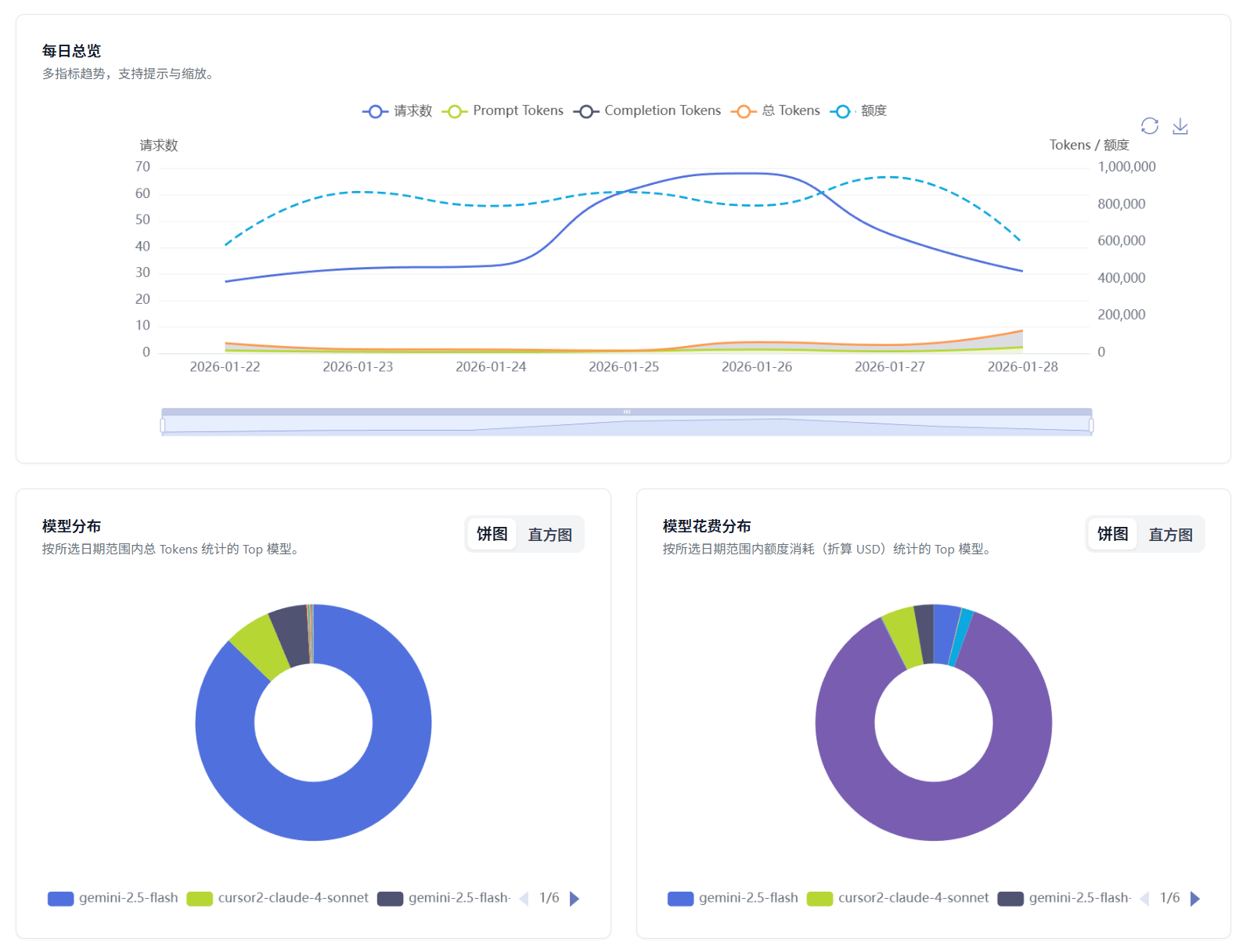Click the chart restore refresh icon
Image resolution: width=1250 pixels, height=952 pixels.
click(1149, 126)
